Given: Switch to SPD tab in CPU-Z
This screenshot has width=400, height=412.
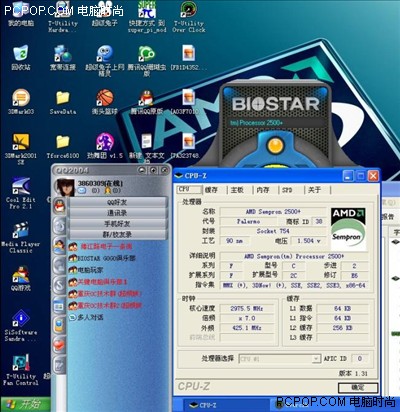Looking at the screenshot, I should tap(287, 190).
